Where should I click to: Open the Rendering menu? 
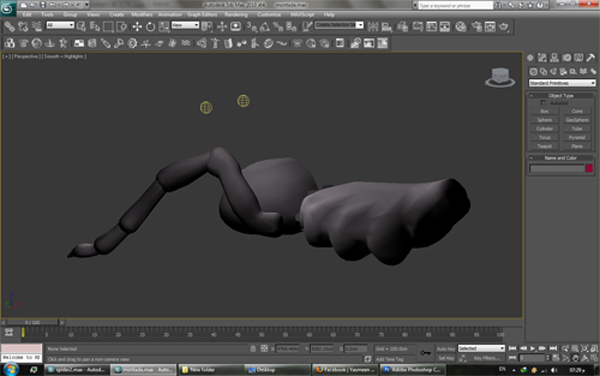pyautogui.click(x=236, y=15)
